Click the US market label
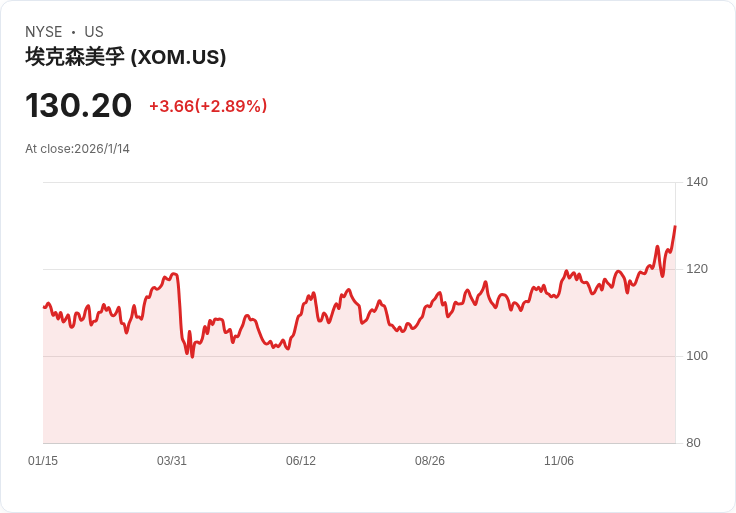 click(x=94, y=32)
